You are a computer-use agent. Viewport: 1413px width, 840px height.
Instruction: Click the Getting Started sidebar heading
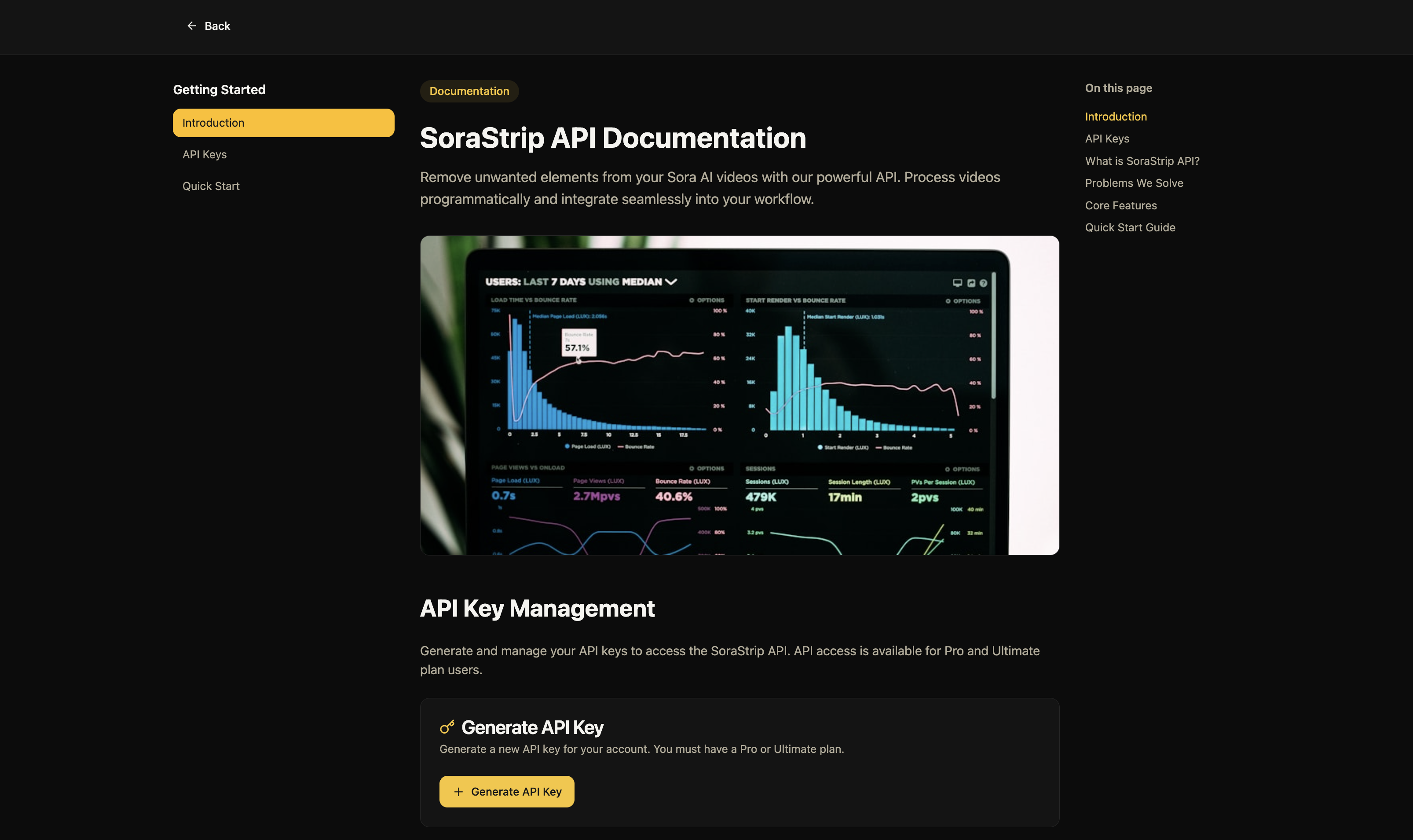click(x=219, y=89)
